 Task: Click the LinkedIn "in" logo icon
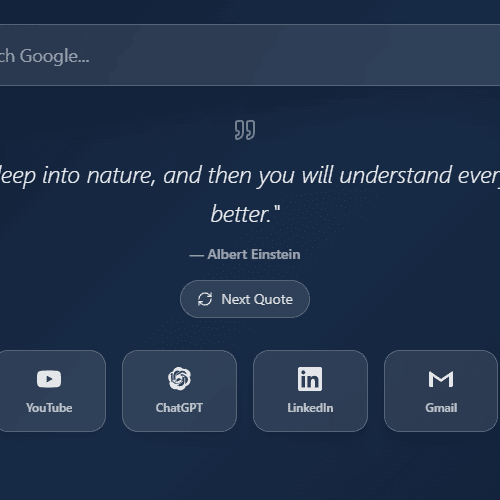310,379
